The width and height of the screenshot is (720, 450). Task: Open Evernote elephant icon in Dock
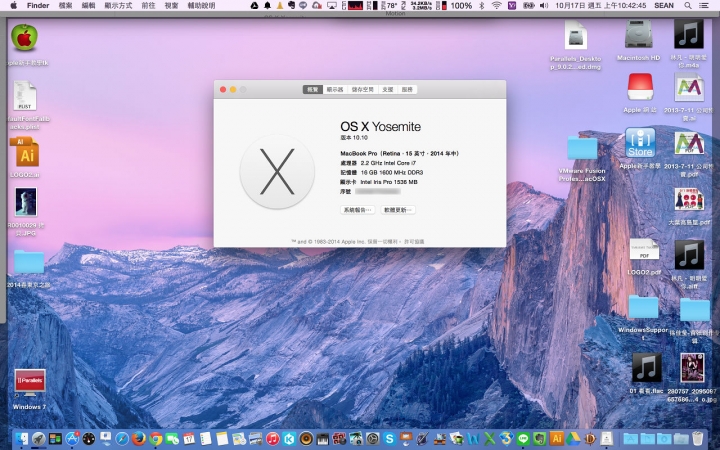pos(540,439)
